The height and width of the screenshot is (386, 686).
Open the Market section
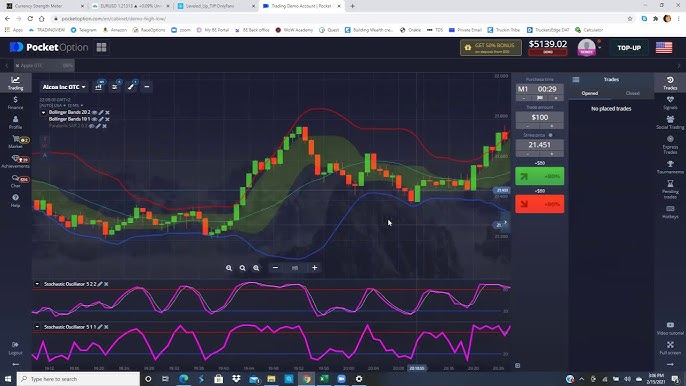click(15, 142)
